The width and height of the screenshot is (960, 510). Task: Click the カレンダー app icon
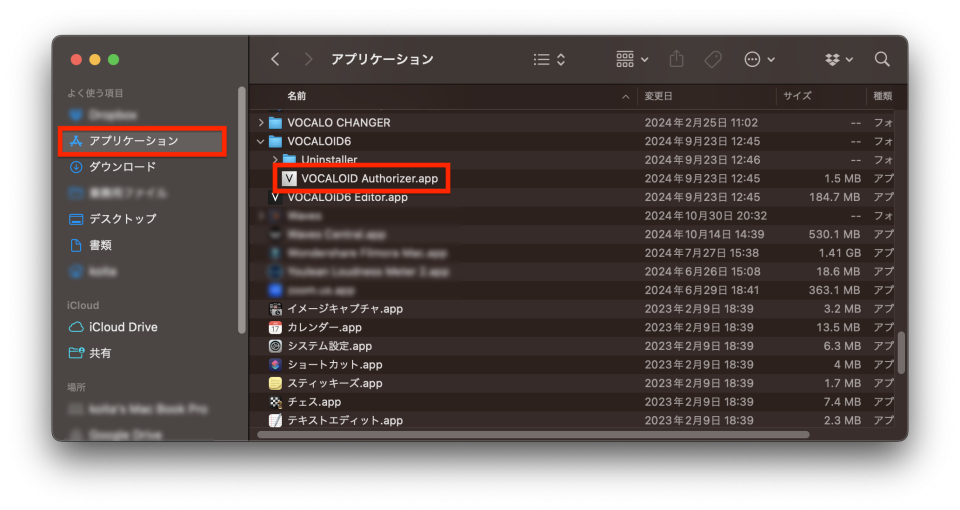pos(276,328)
